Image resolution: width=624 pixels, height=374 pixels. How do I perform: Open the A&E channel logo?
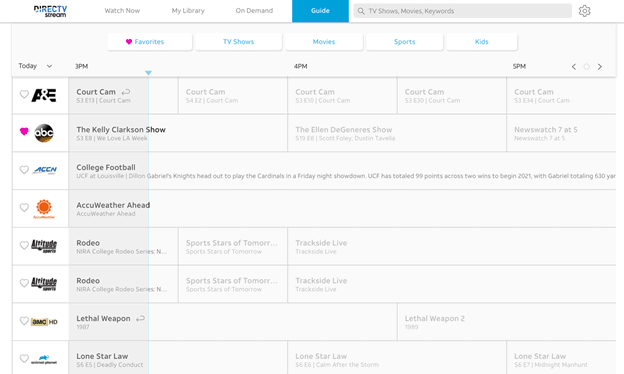[x=44, y=95]
